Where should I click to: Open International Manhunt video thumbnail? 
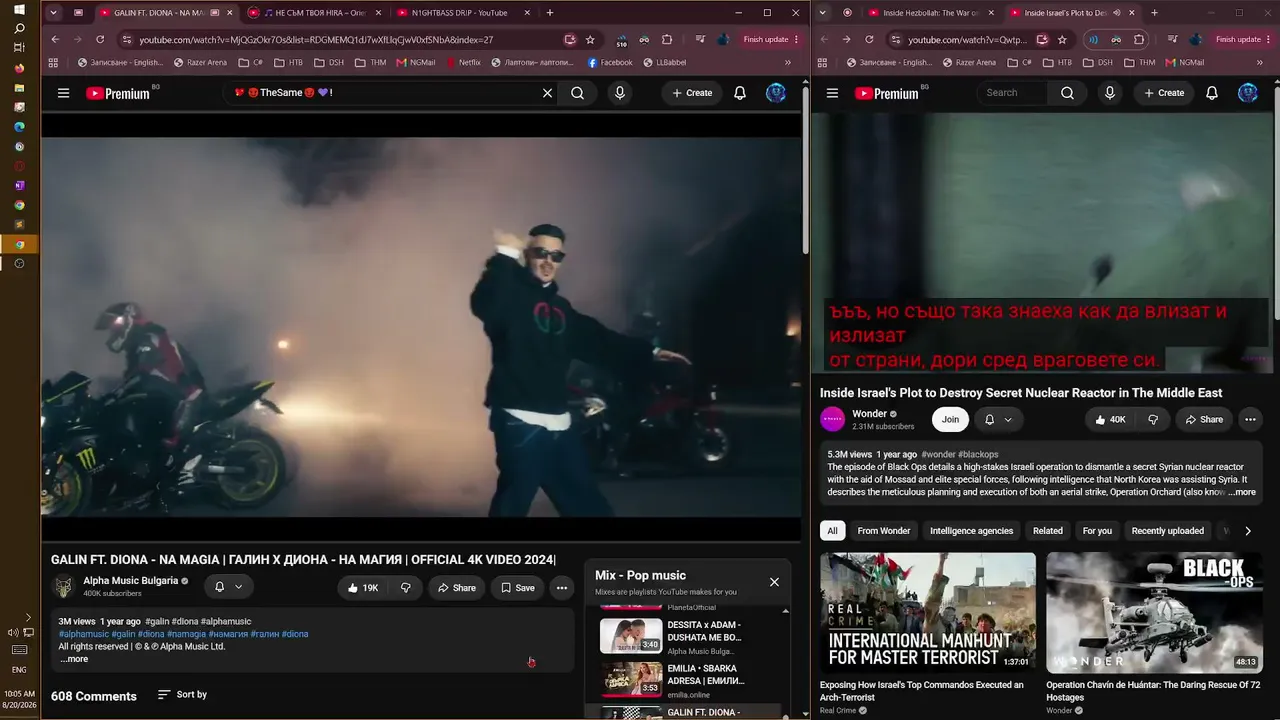[x=928, y=613]
